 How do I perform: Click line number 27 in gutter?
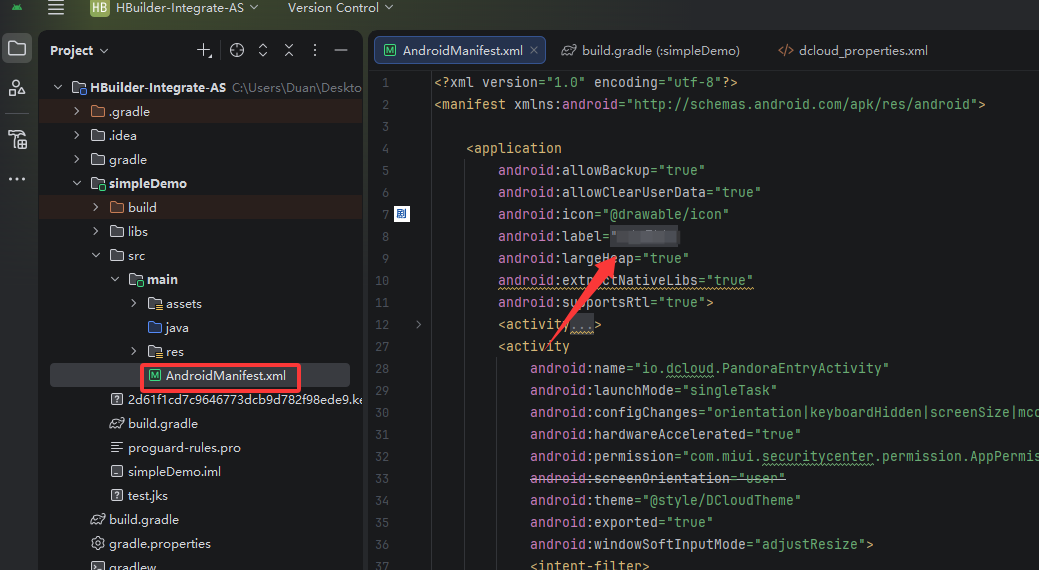[x=382, y=347]
